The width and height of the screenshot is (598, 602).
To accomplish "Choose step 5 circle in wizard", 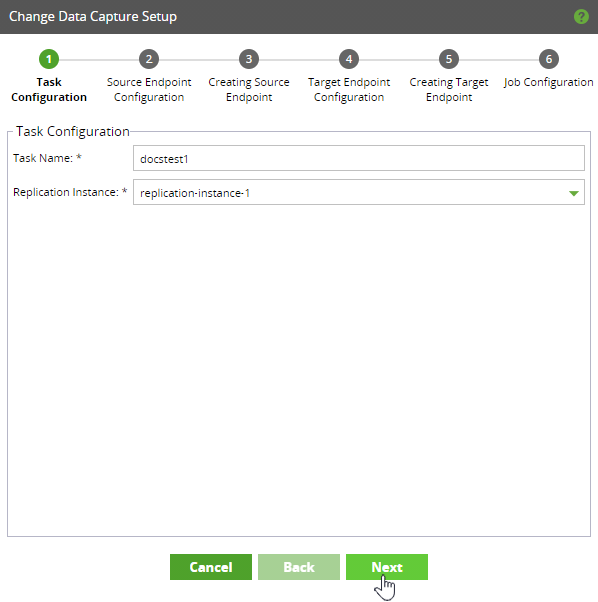I will tap(449, 59).
